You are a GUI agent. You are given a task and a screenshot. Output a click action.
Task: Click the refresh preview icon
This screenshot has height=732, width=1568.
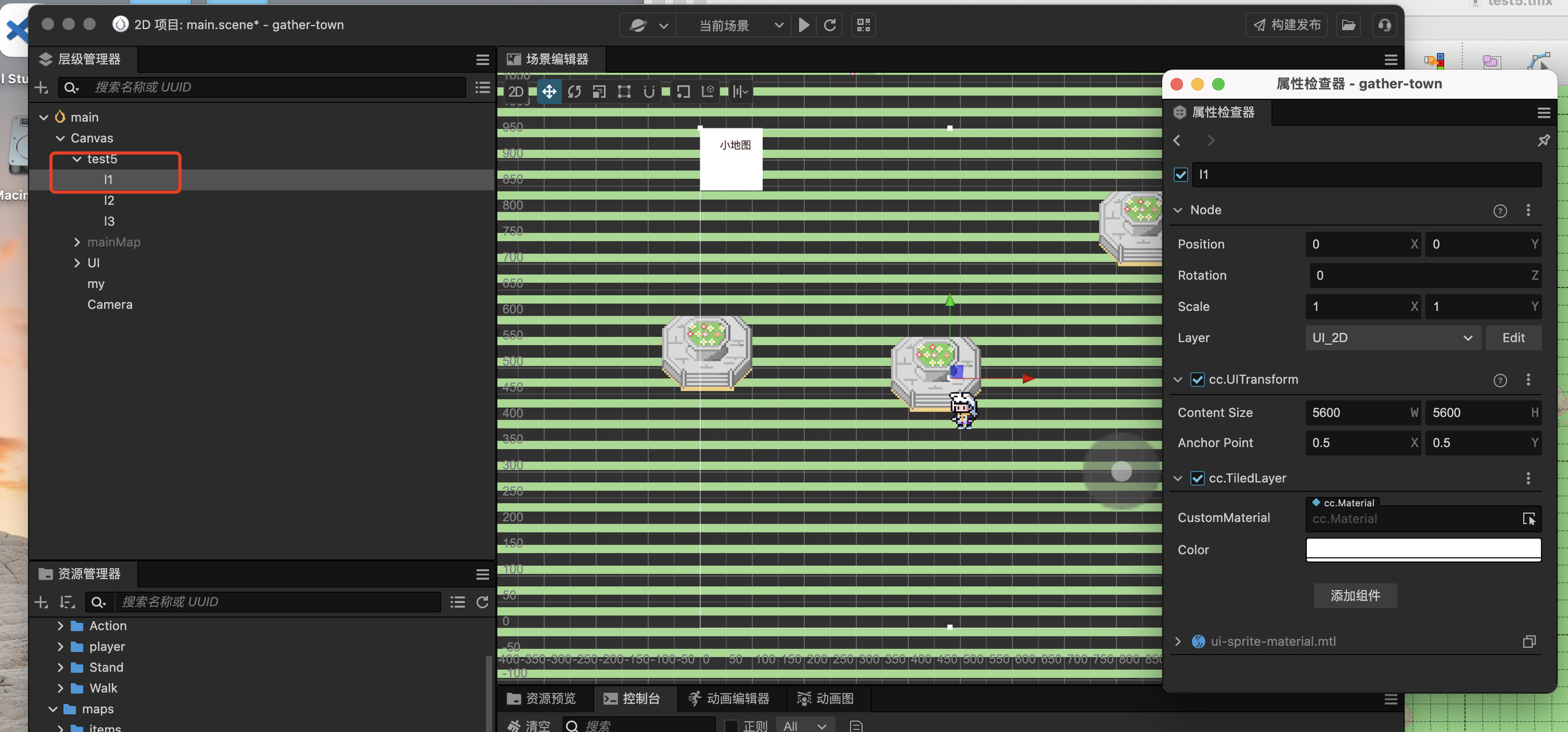[830, 25]
